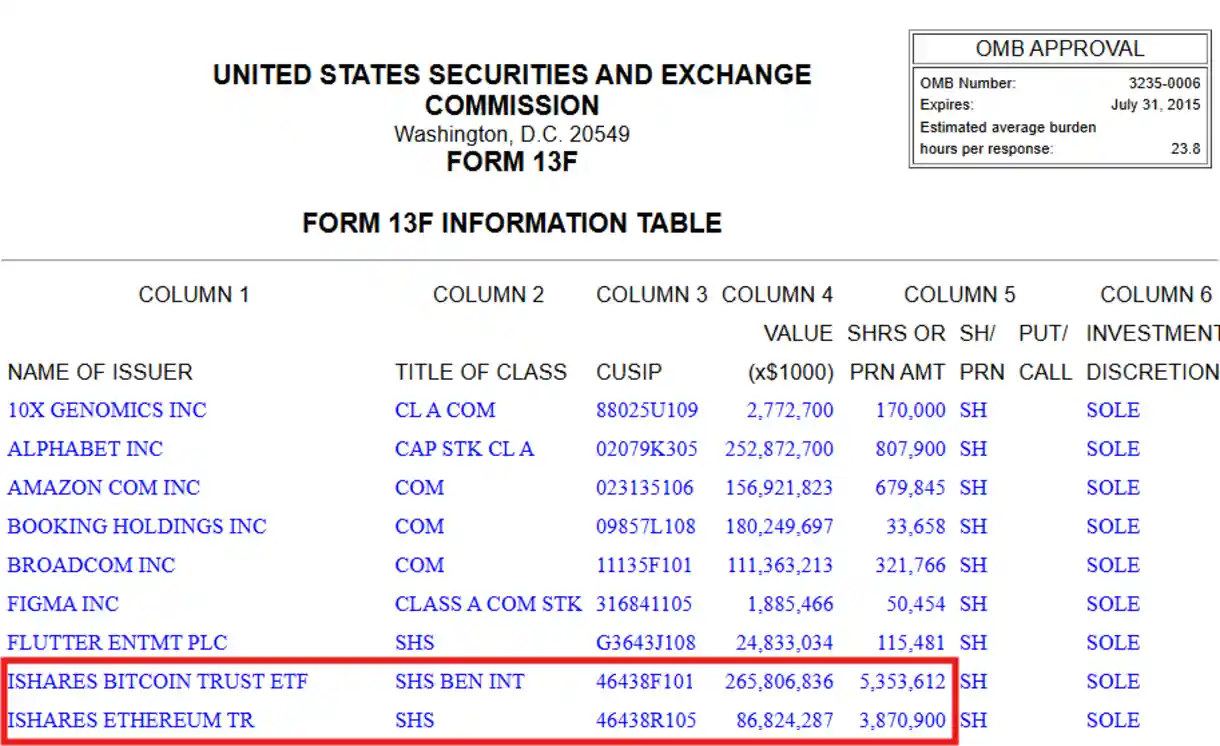Click share amount 5,353,612
The height and width of the screenshot is (746, 1220).
(902, 682)
